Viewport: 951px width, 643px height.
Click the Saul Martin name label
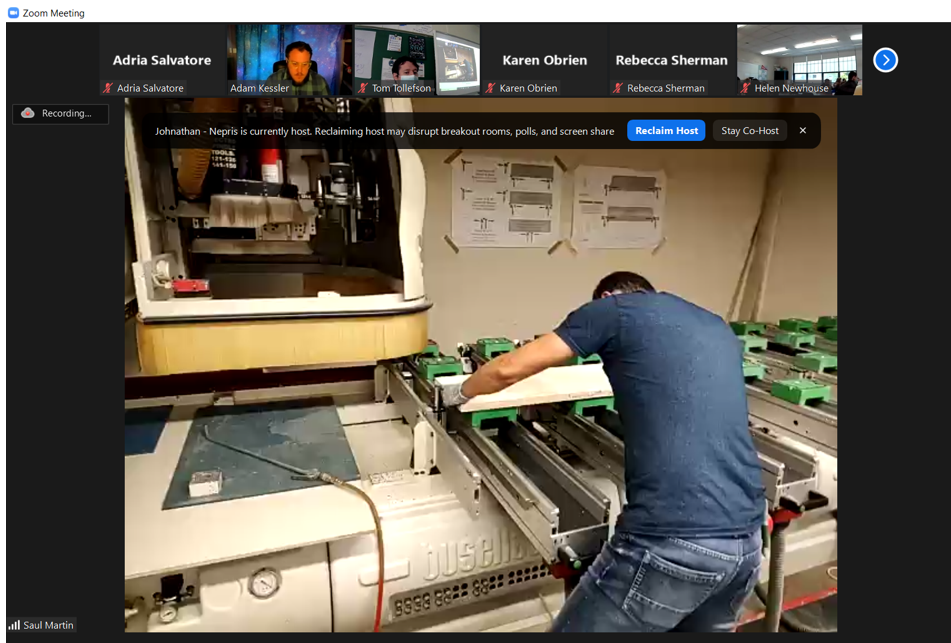tap(48, 625)
